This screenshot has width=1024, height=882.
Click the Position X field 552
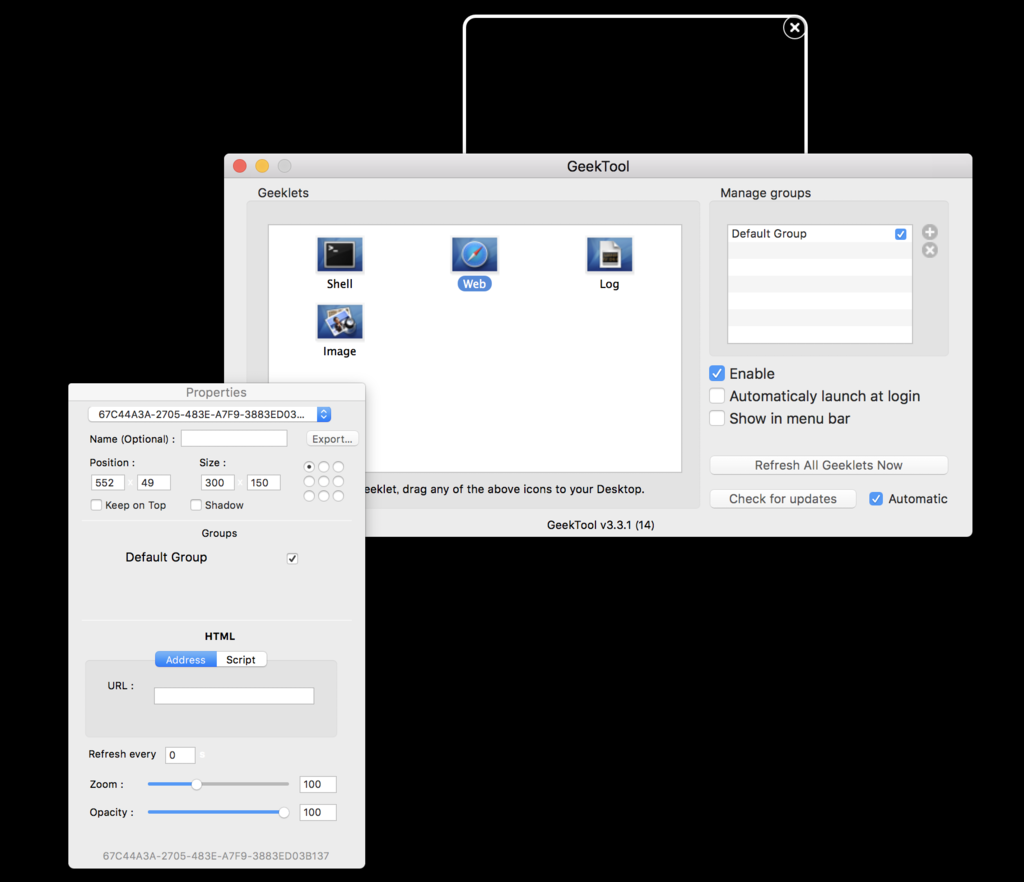[108, 482]
